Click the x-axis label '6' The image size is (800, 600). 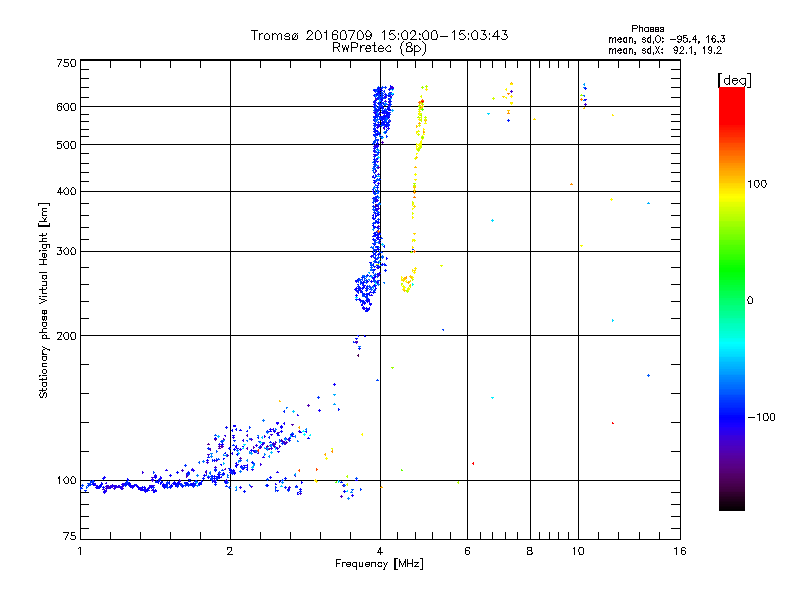(467, 551)
